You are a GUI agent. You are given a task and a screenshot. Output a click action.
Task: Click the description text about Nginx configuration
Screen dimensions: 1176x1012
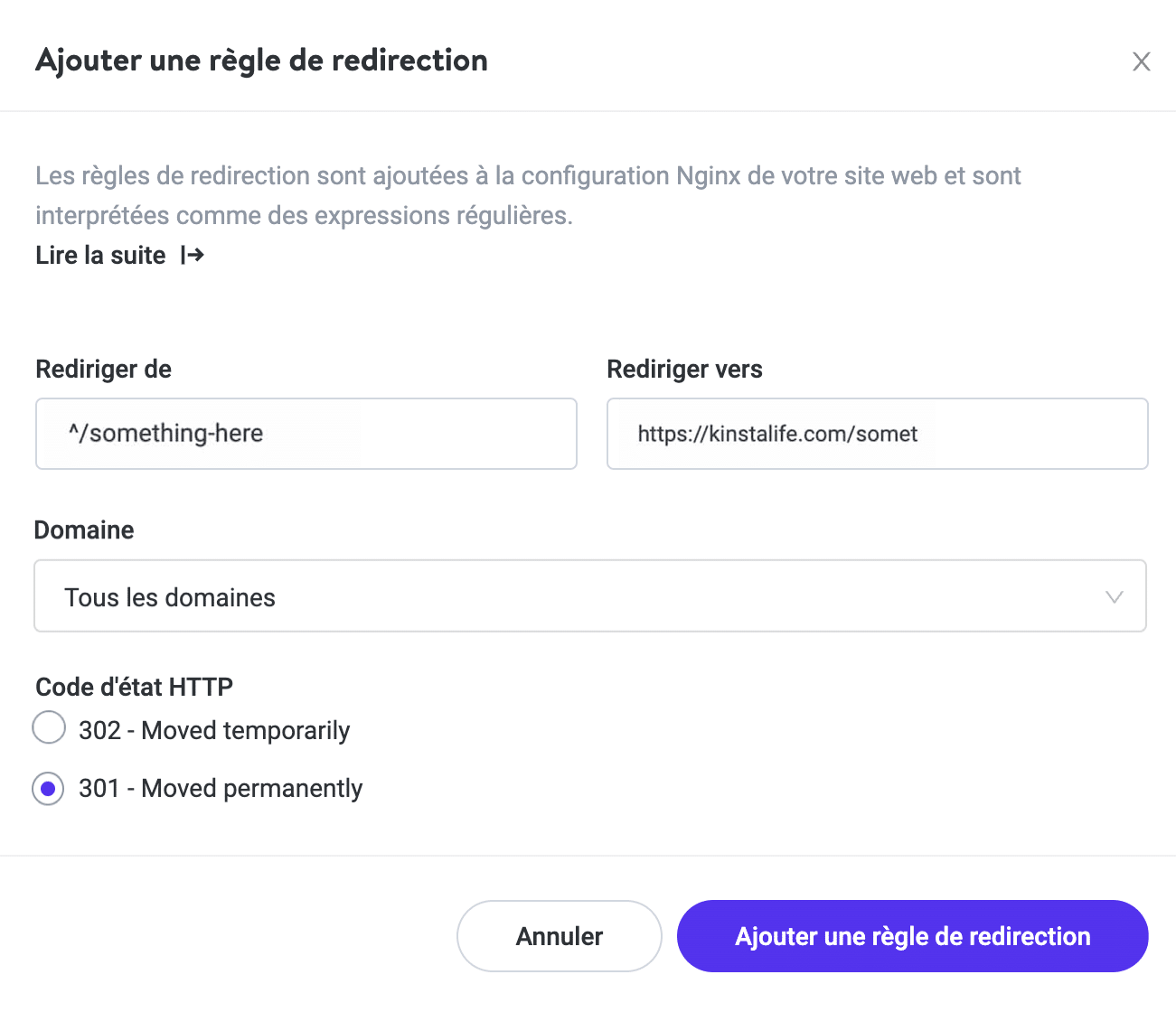tap(528, 195)
